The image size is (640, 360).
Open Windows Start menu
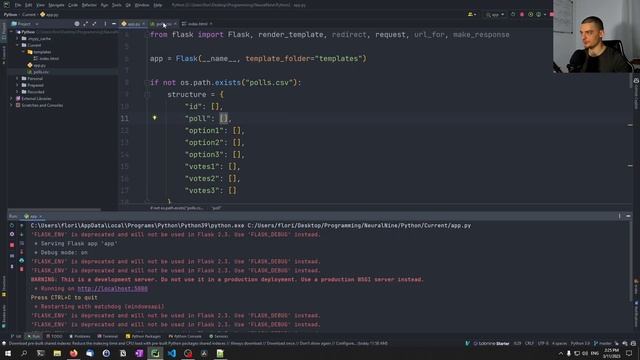tap(8, 353)
